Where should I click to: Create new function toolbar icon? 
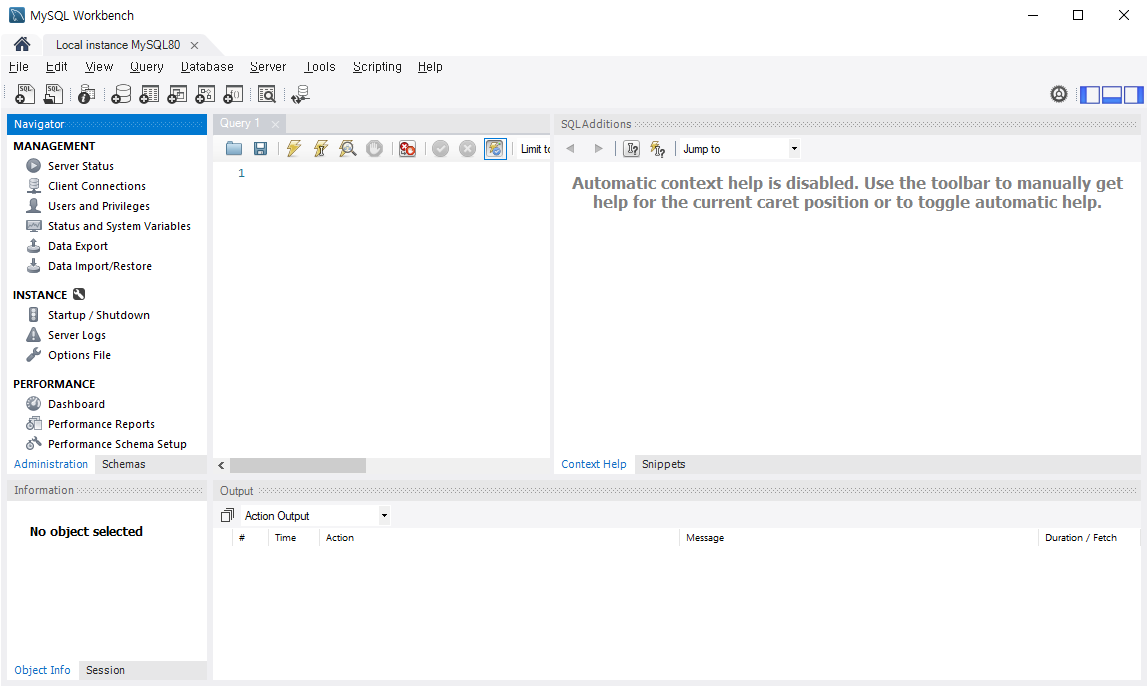point(233,94)
